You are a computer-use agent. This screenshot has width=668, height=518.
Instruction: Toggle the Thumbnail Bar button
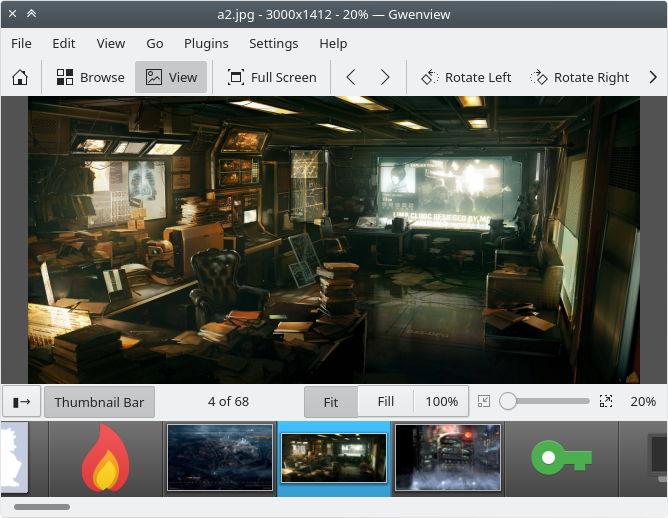pos(99,402)
